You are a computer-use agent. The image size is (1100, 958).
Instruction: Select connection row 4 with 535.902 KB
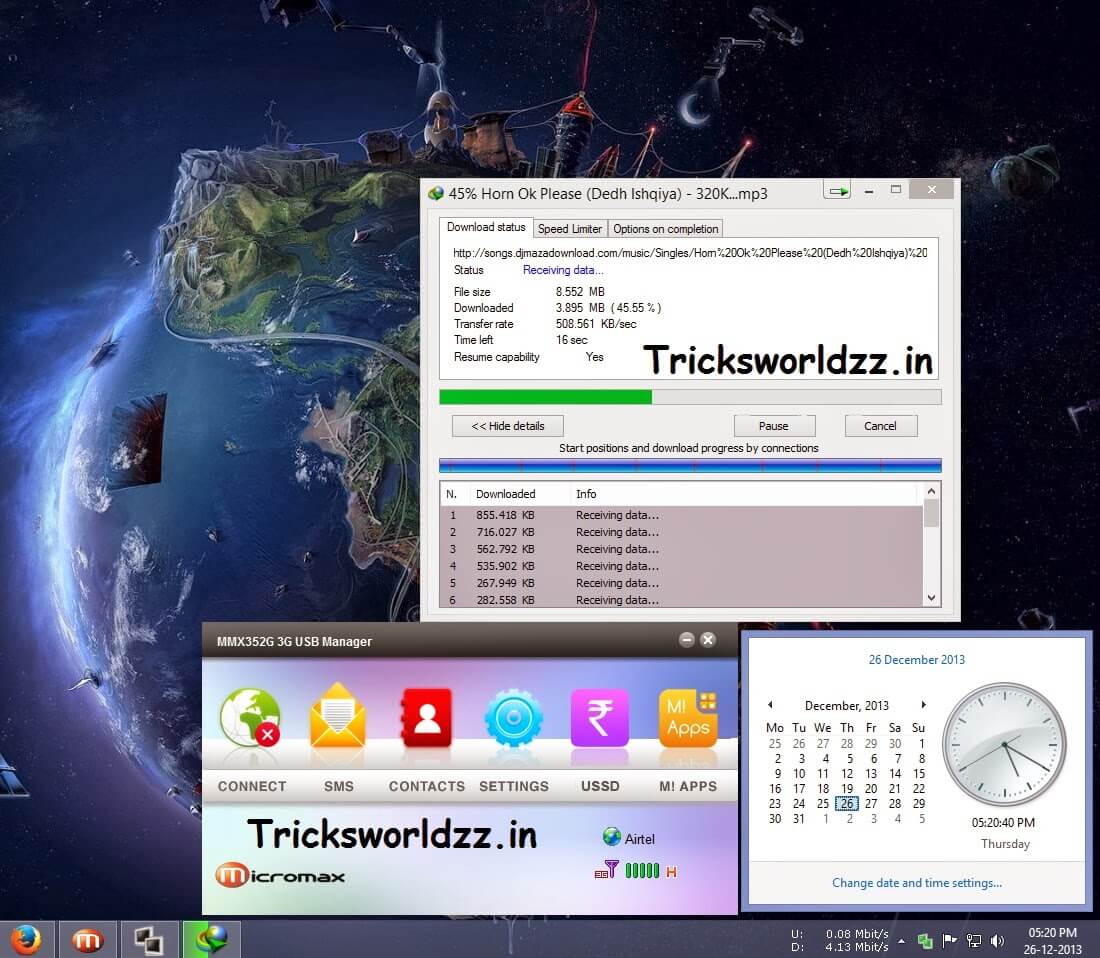click(x=682, y=565)
